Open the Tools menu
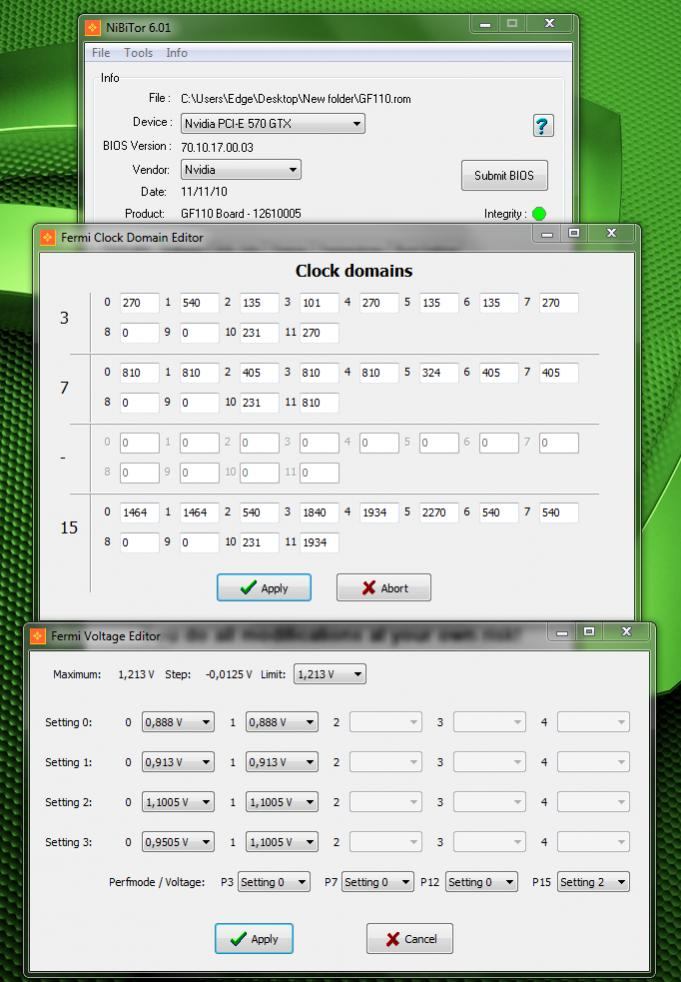Screen dimensions: 681x982 click(138, 53)
